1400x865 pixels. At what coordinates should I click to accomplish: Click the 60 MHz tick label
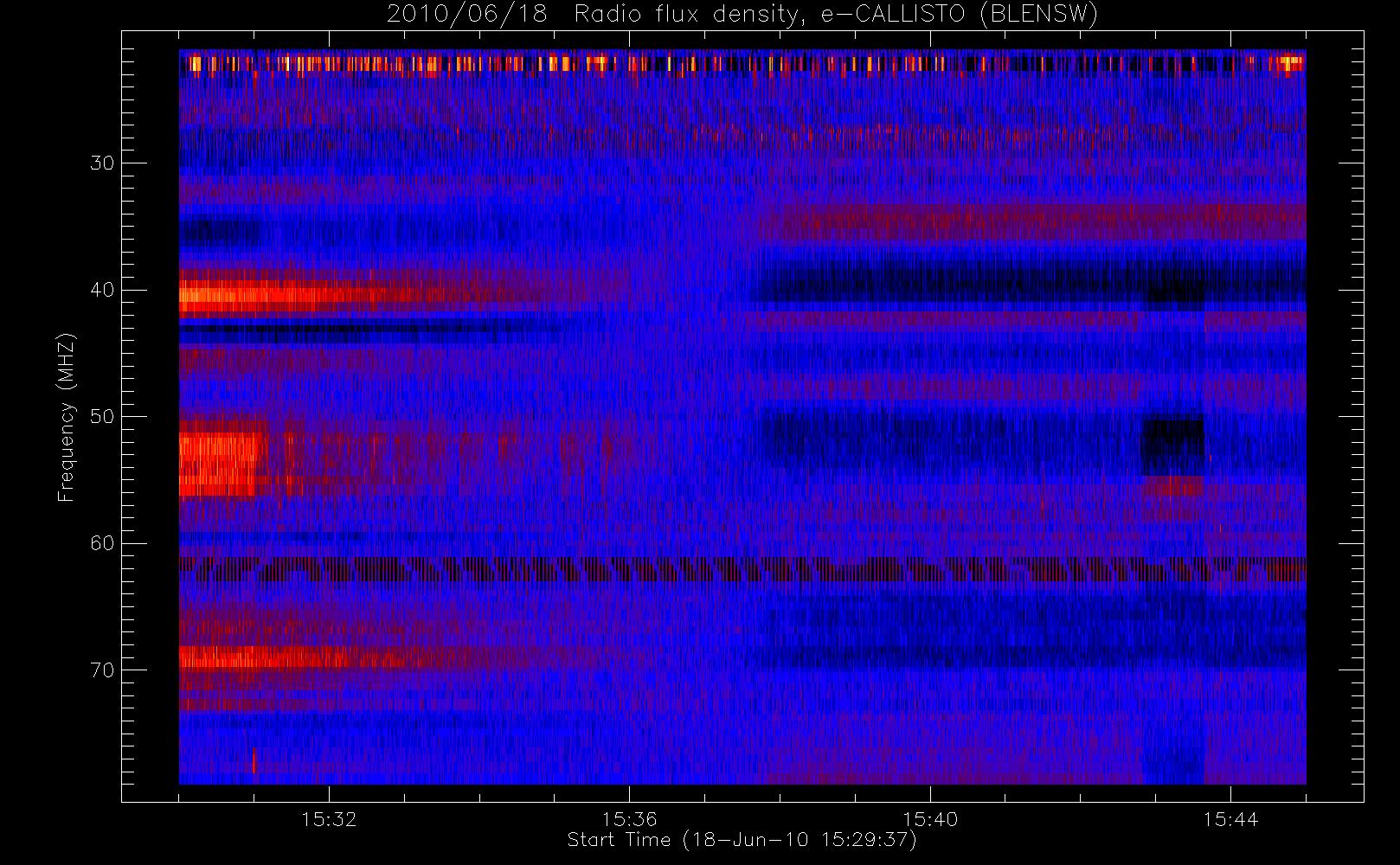[102, 543]
